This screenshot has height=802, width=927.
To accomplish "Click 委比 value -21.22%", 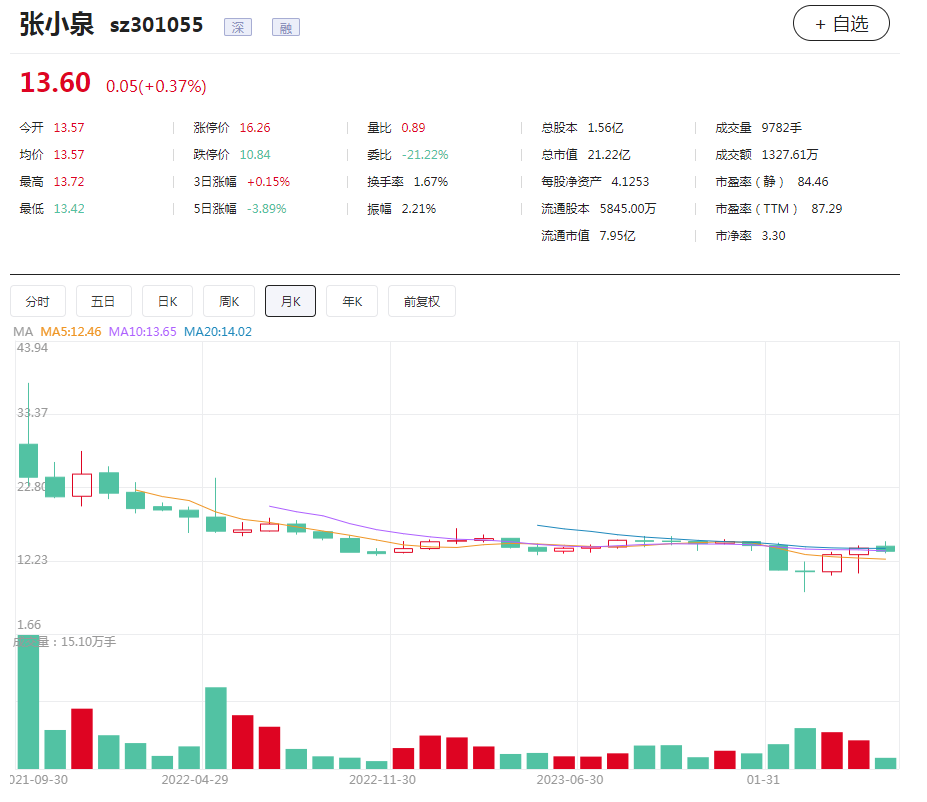I will [425, 155].
